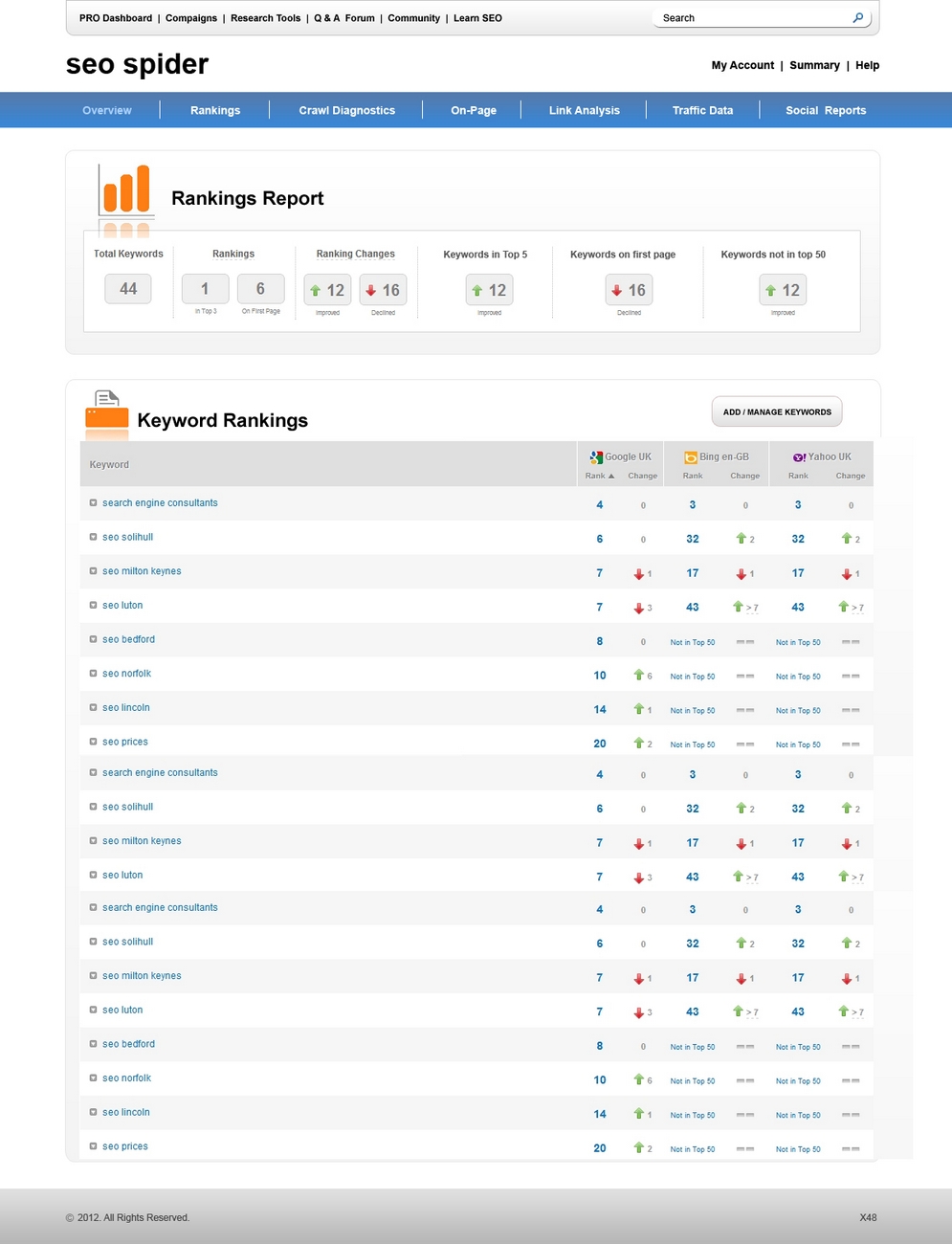Open Research Tools in top menu

(265, 18)
